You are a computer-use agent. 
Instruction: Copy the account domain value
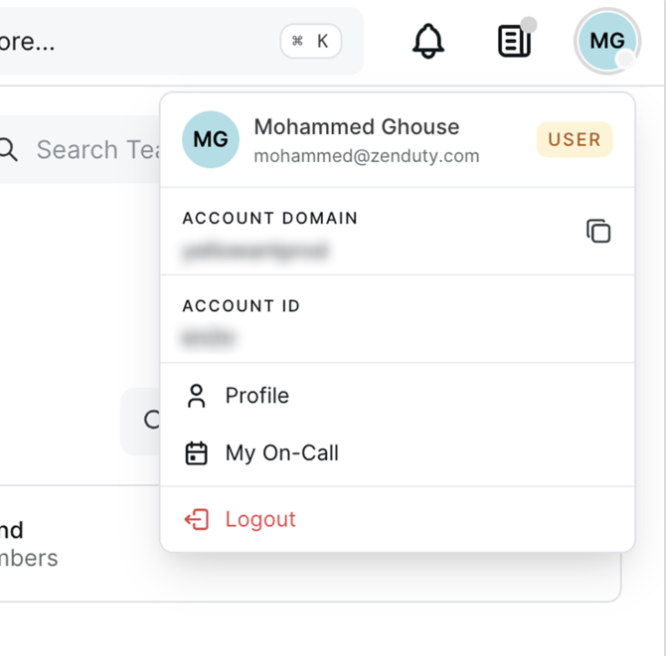598,231
